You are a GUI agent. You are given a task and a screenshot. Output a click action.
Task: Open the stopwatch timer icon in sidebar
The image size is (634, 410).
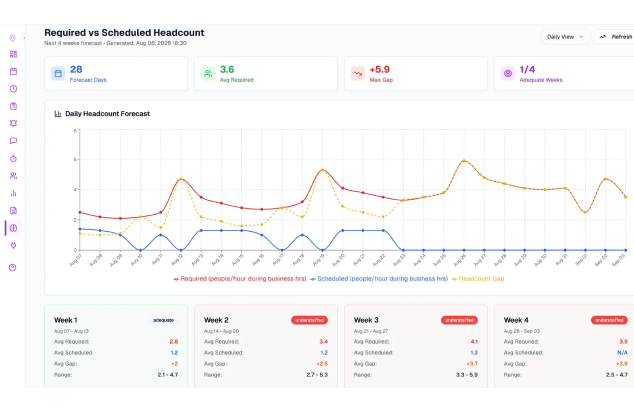tap(13, 159)
